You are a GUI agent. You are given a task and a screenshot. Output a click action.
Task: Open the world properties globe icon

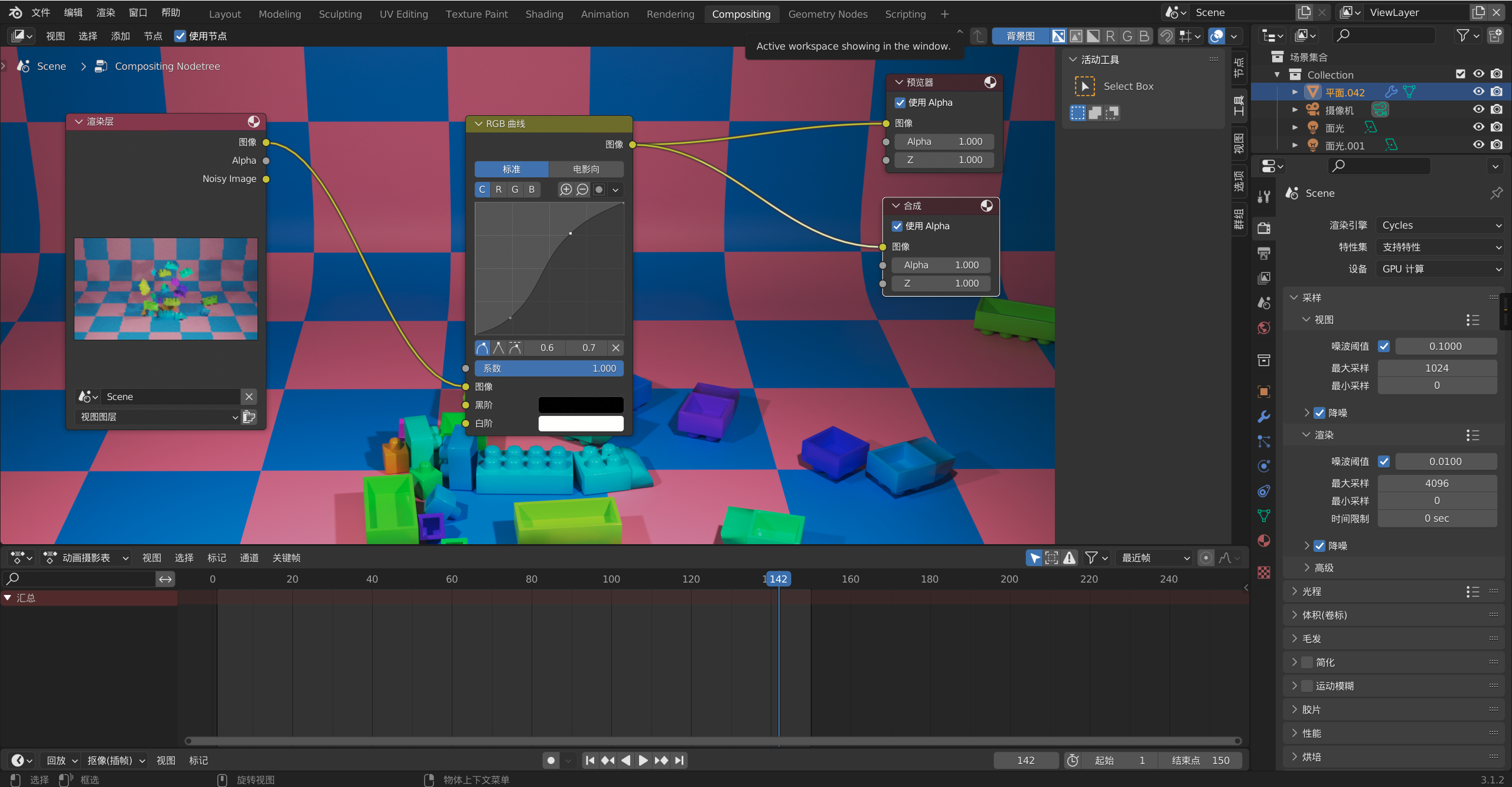point(1264,328)
